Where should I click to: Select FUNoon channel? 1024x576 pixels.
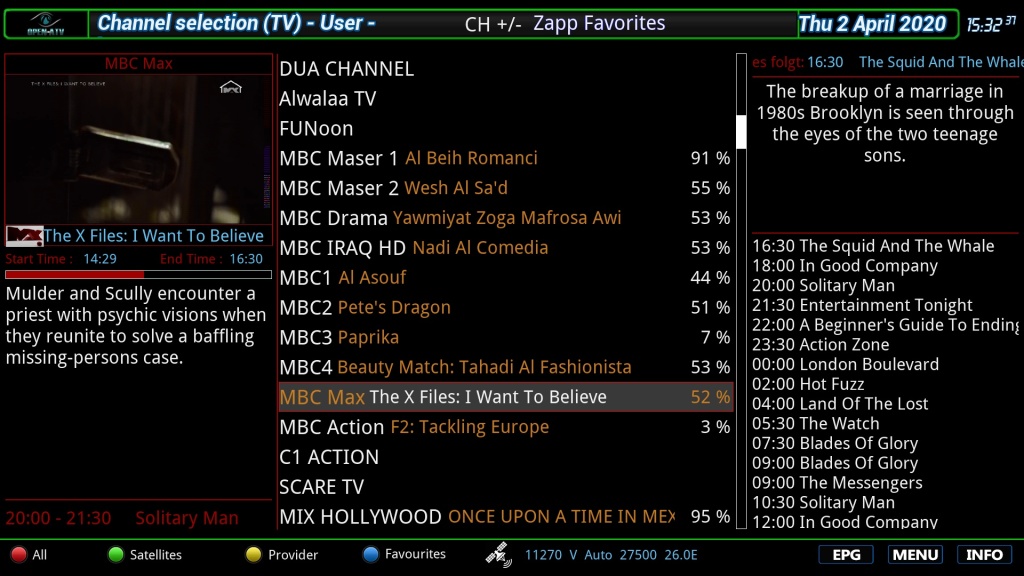pyautogui.click(x=505, y=129)
